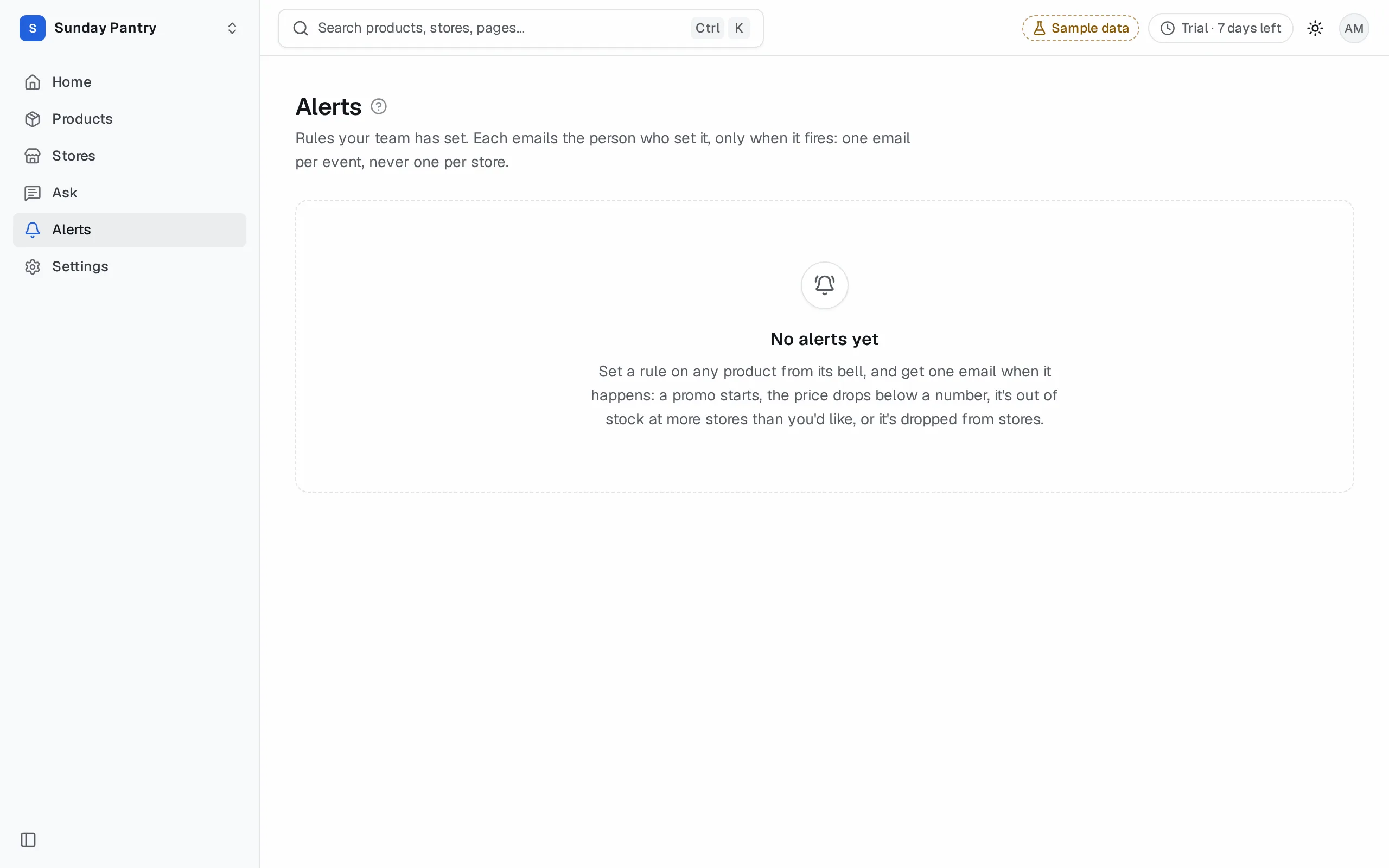Image resolution: width=1389 pixels, height=868 pixels.
Task: Click the Alerts page title
Action: pyautogui.click(x=328, y=107)
